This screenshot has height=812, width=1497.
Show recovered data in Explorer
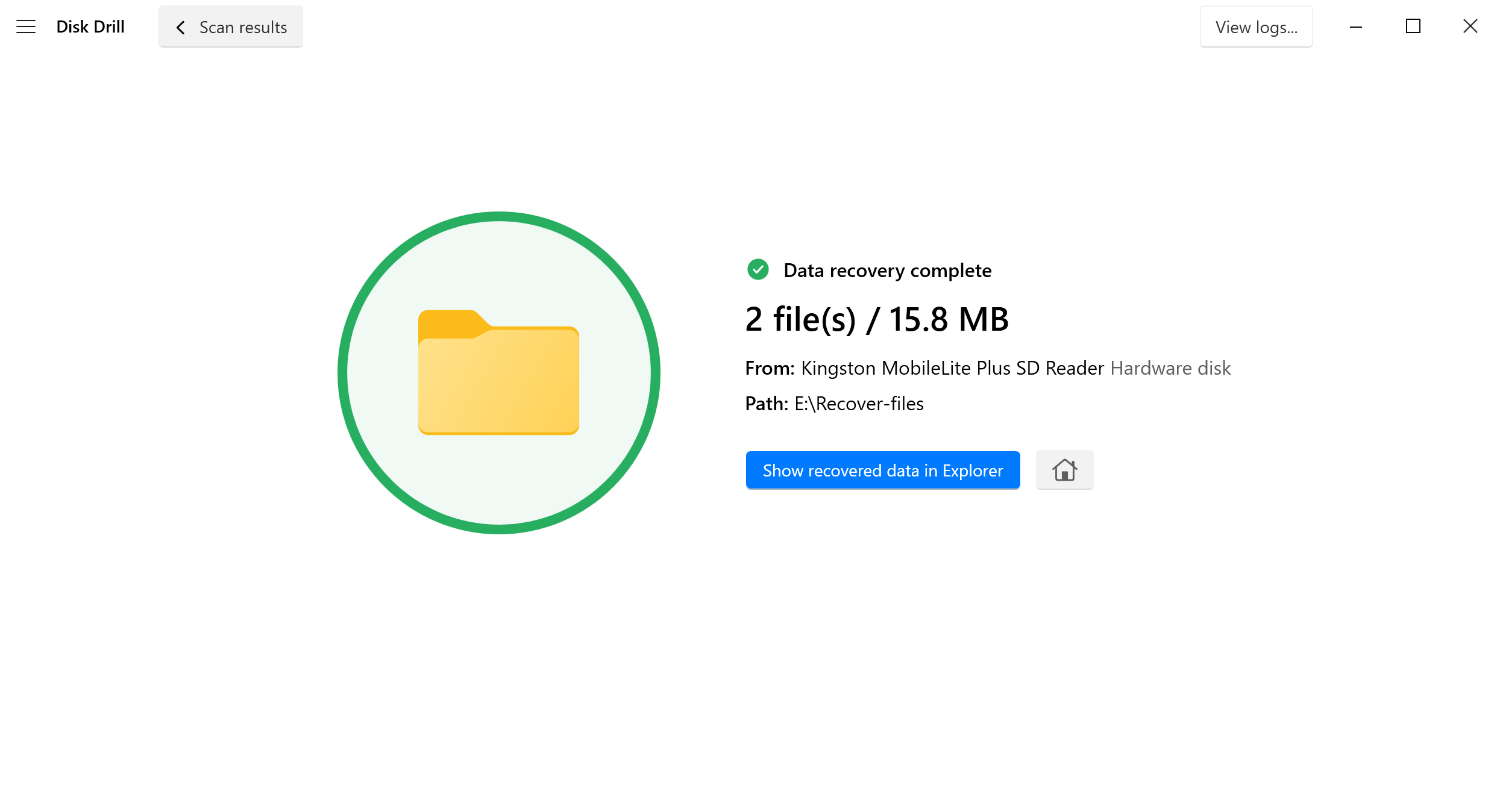pos(883,470)
